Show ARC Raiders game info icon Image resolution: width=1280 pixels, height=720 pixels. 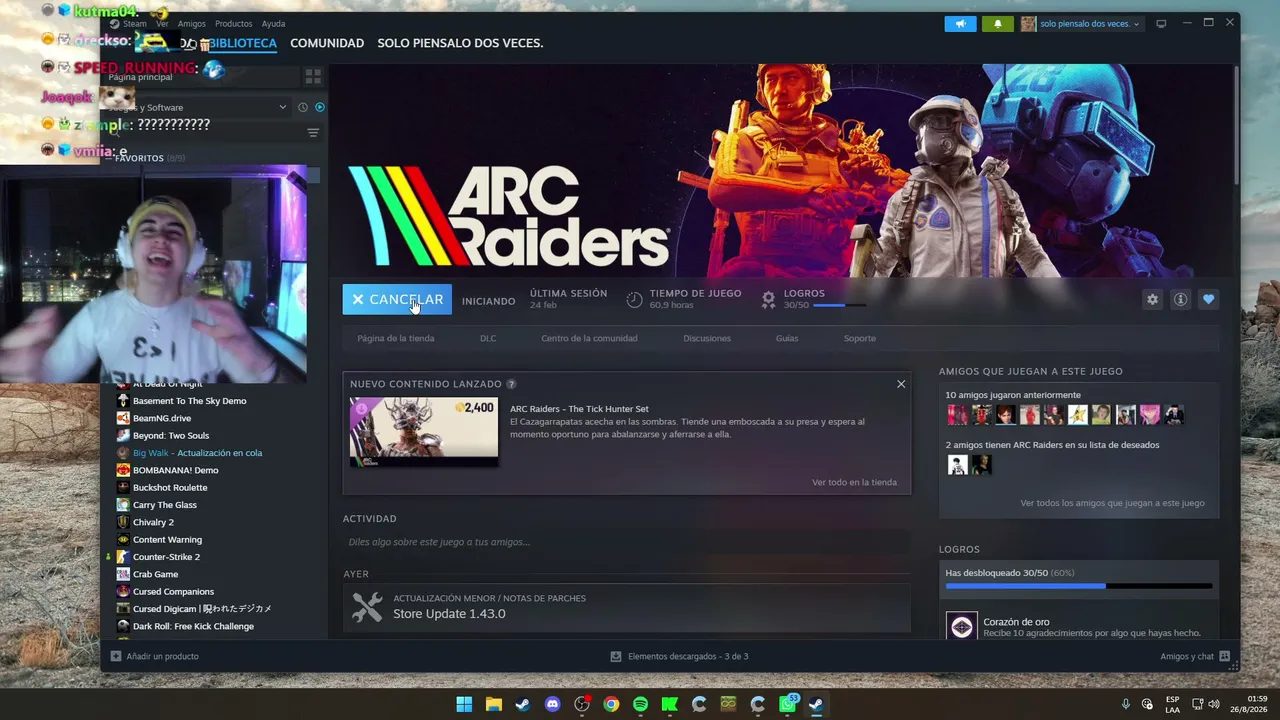pyautogui.click(x=1181, y=299)
